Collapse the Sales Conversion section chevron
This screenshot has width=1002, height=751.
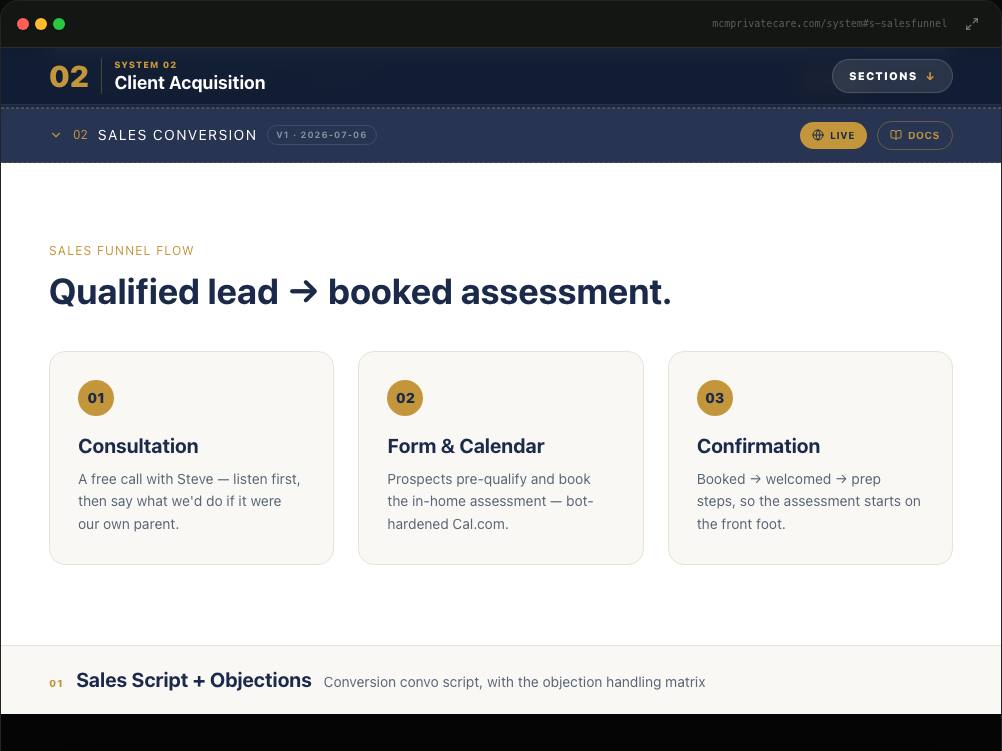pos(56,135)
